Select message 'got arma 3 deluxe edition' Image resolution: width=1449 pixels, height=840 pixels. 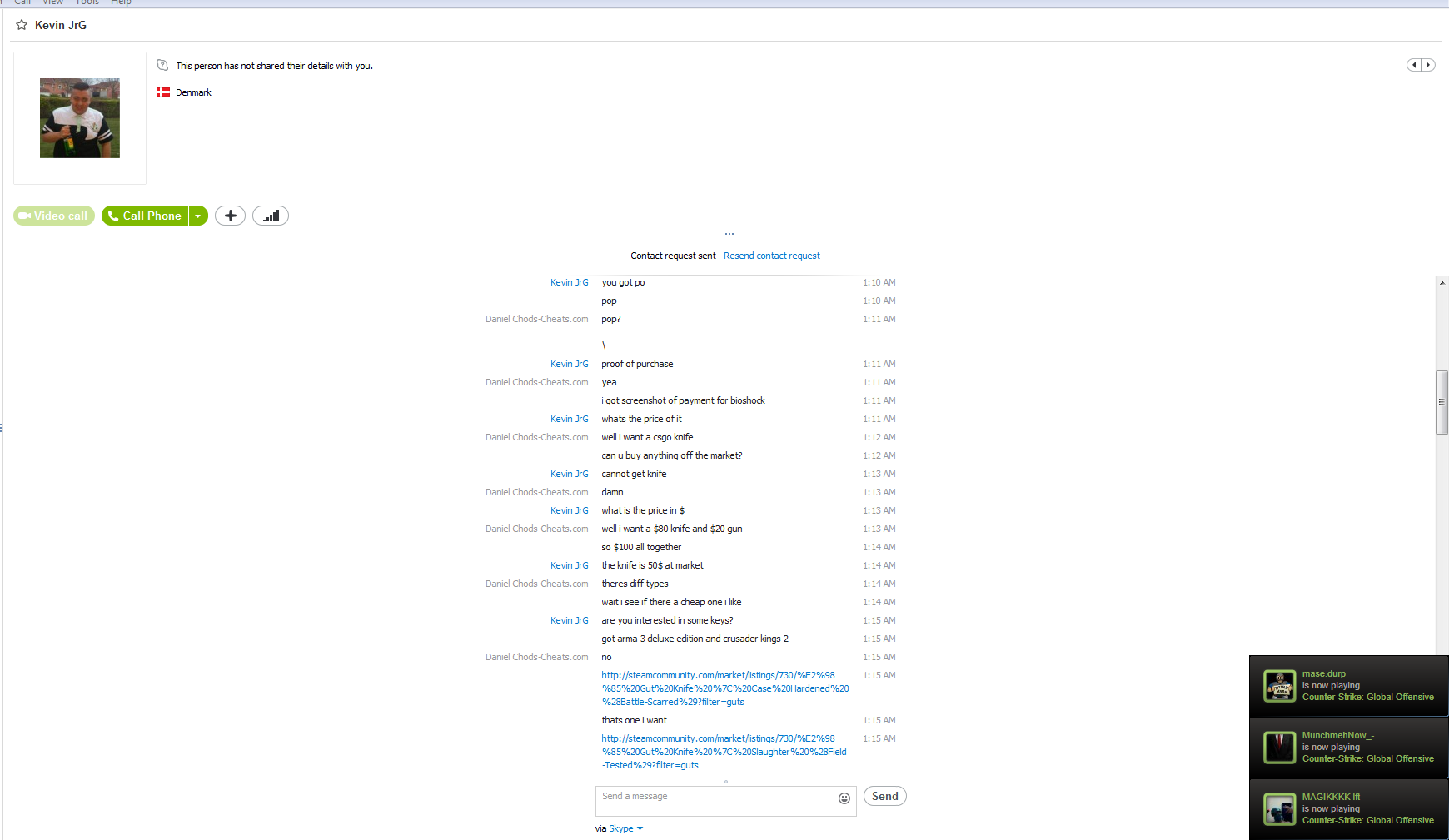(695, 639)
